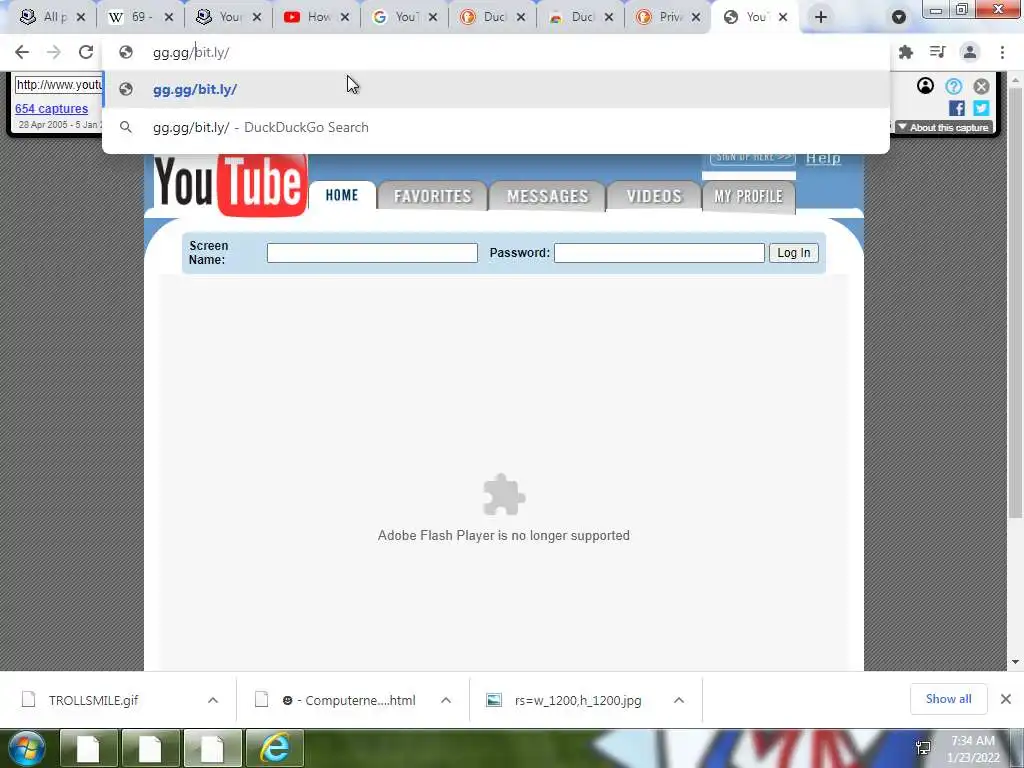Select the gg.gg/bit.ly/ URL suggestion
Viewport: 1024px width, 768px height.
[x=496, y=89]
